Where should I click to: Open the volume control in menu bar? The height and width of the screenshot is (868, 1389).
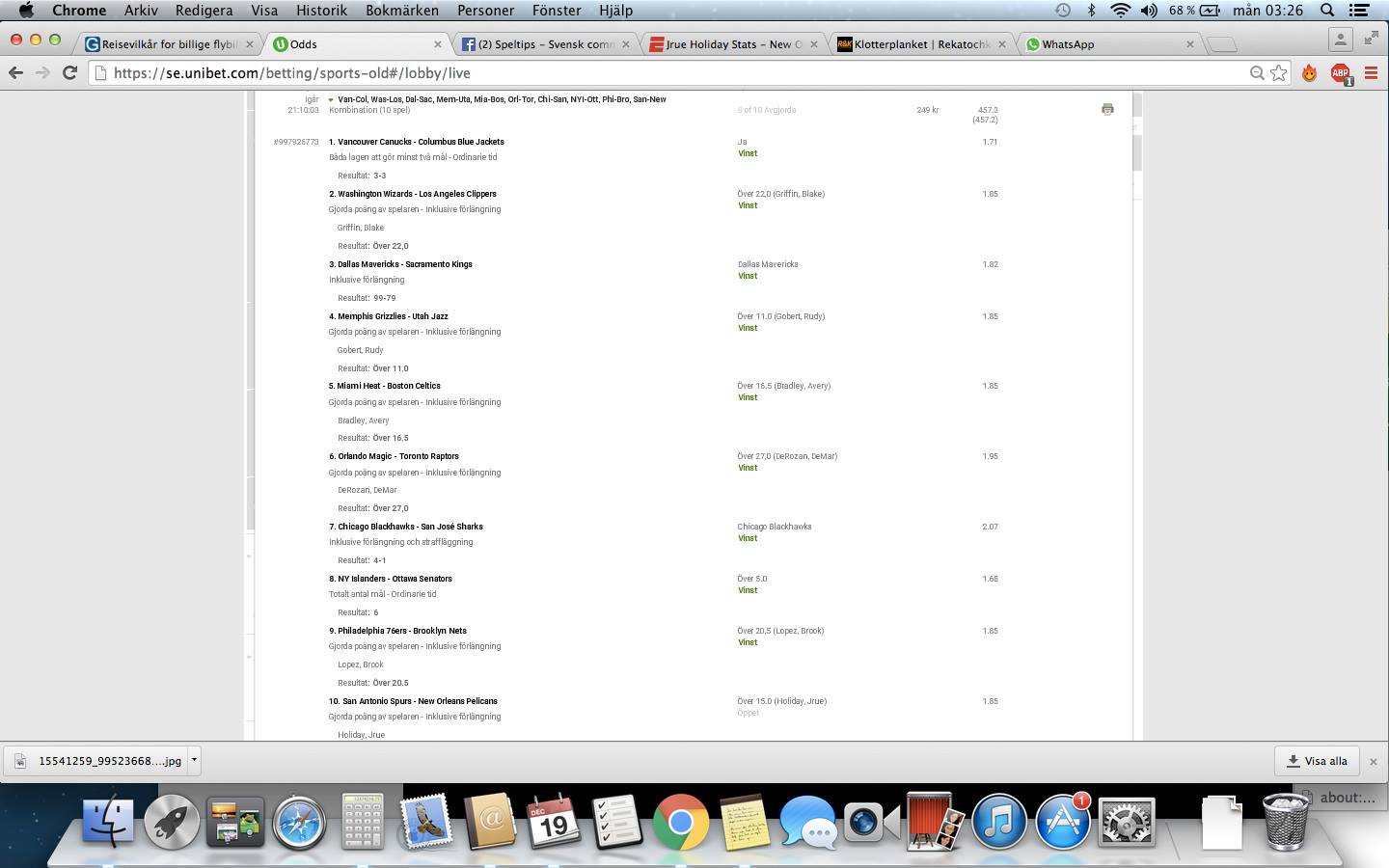[x=1149, y=11]
